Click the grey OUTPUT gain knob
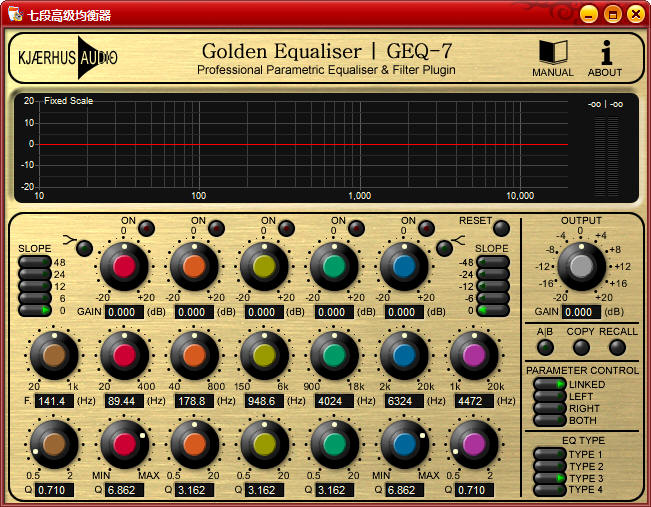 tap(581, 266)
